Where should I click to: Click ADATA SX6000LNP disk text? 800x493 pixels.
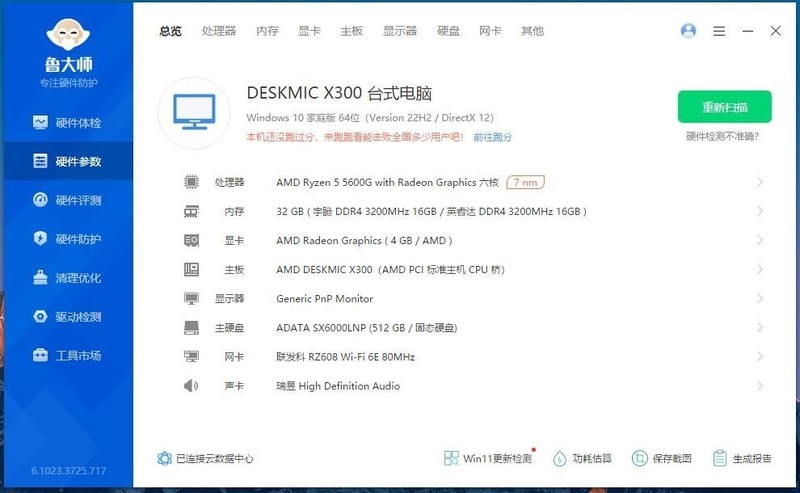366,328
